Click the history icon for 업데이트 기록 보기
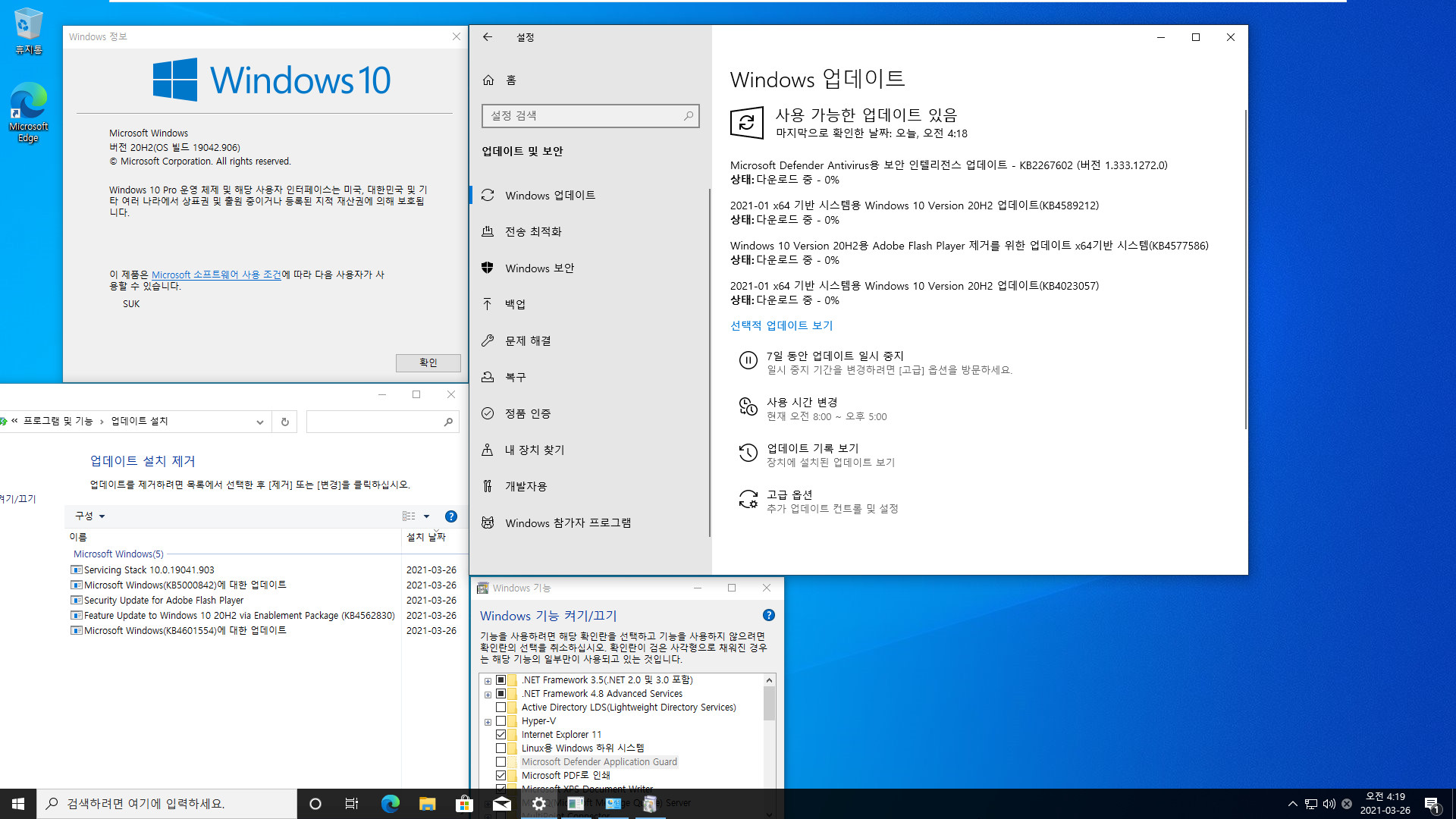Image resolution: width=1456 pixels, height=819 pixels. tap(748, 453)
